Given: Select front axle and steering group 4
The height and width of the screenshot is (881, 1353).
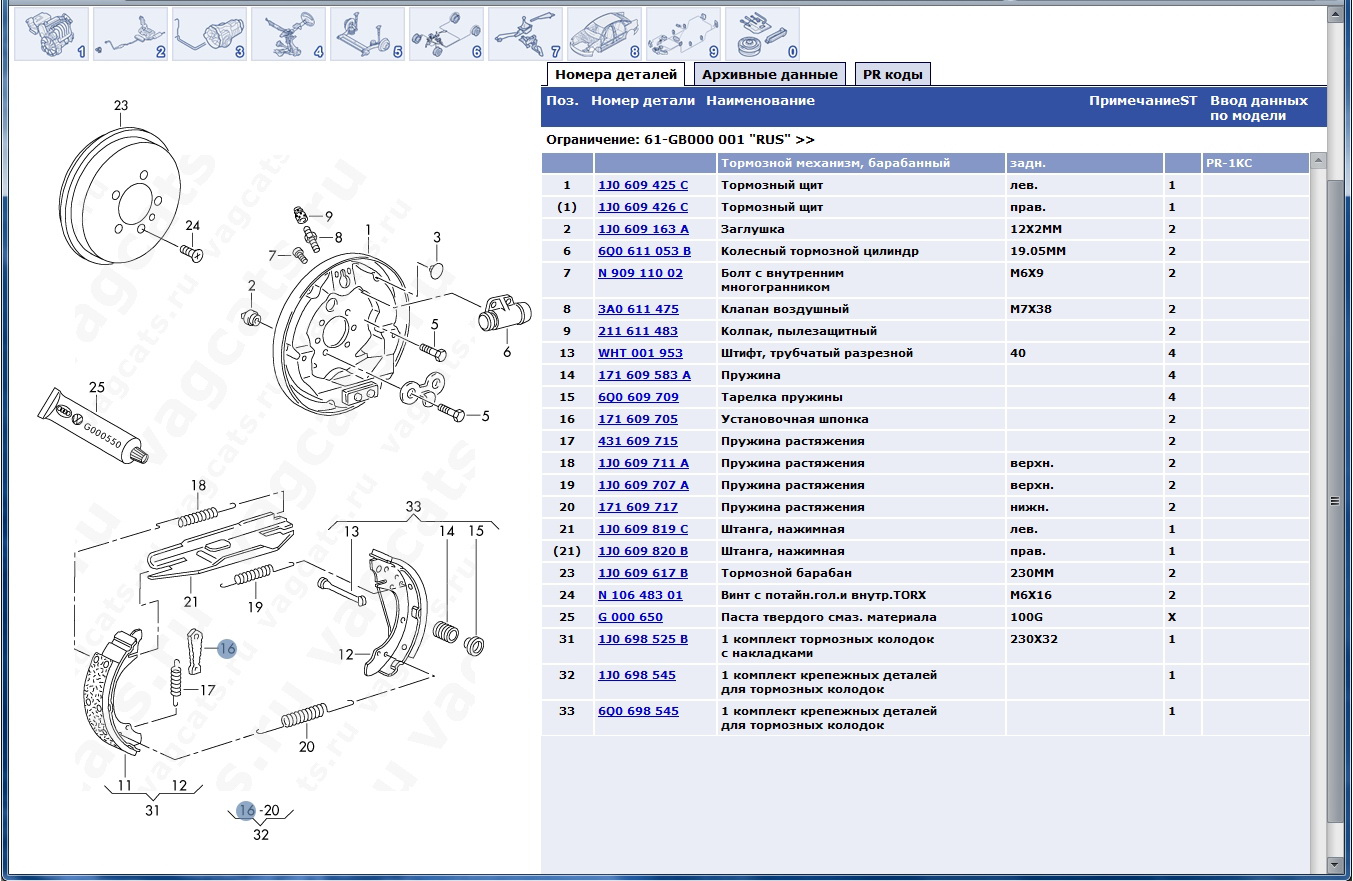Looking at the screenshot, I should [288, 34].
